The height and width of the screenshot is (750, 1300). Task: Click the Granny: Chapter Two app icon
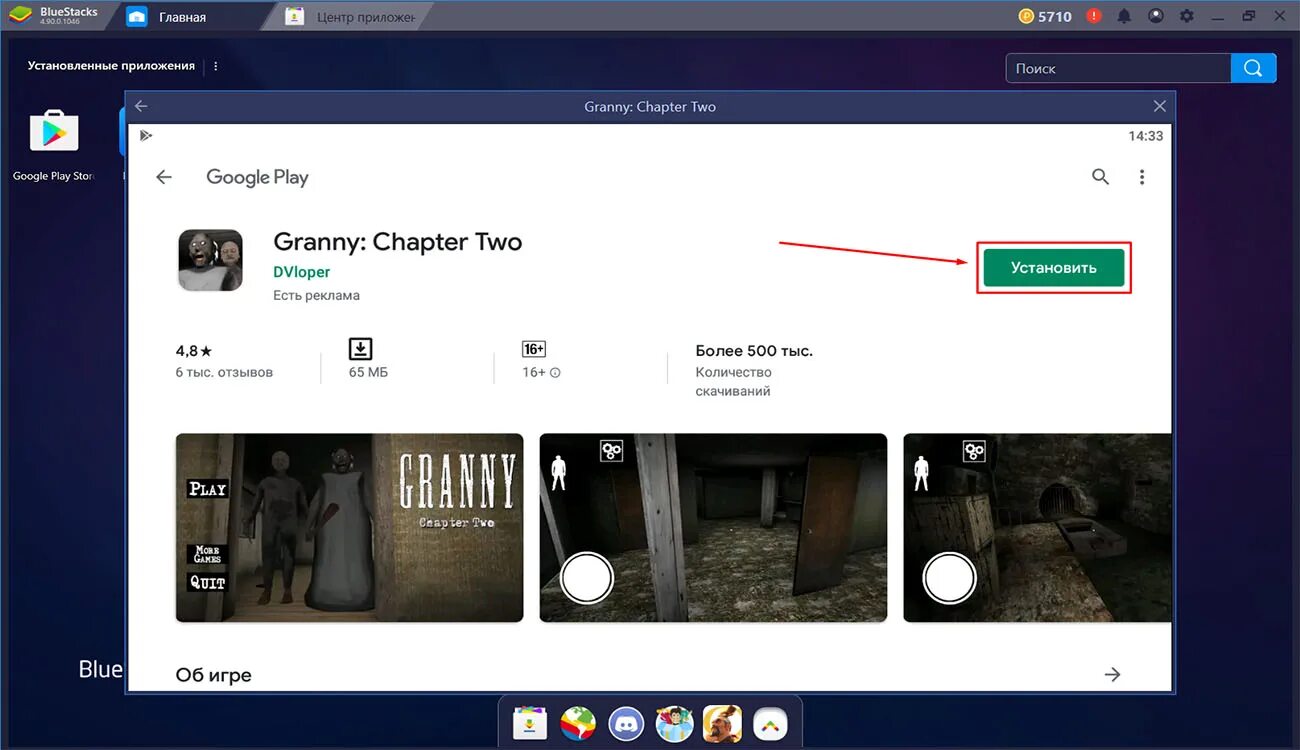[x=210, y=260]
